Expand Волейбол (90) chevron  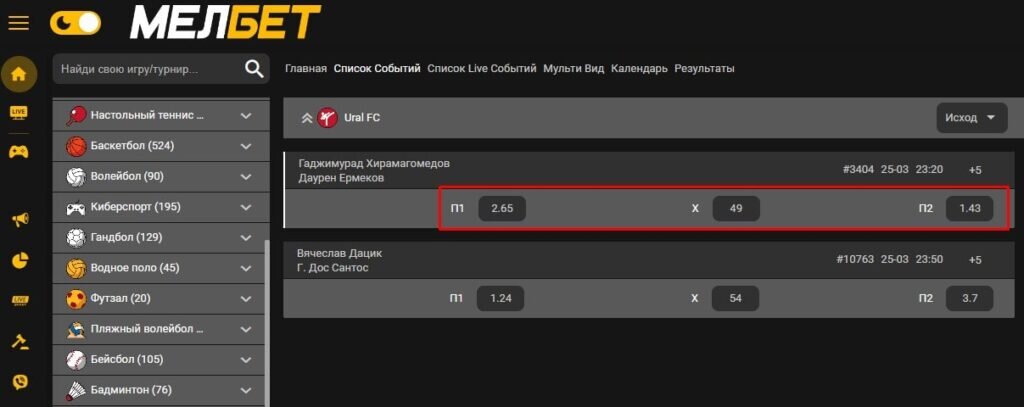[246, 176]
